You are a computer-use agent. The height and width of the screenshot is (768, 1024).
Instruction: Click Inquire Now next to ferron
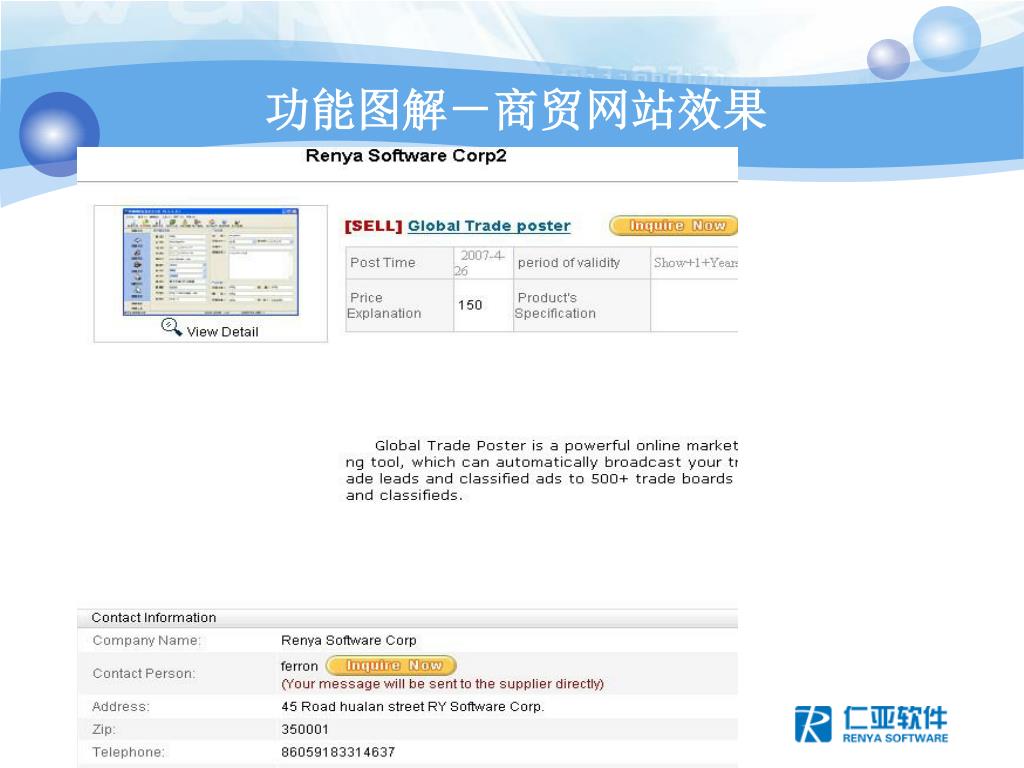391,665
